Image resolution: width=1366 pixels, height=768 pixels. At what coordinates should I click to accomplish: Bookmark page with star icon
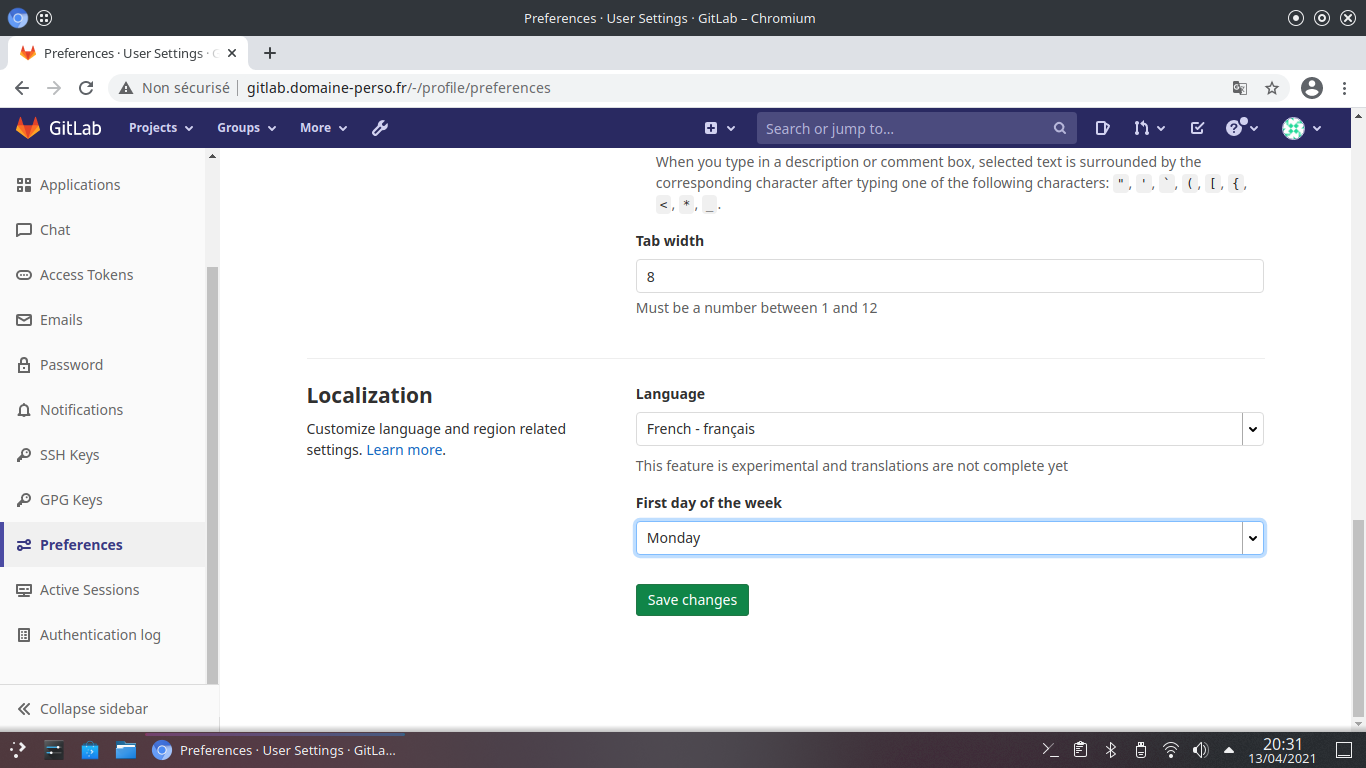1272,88
